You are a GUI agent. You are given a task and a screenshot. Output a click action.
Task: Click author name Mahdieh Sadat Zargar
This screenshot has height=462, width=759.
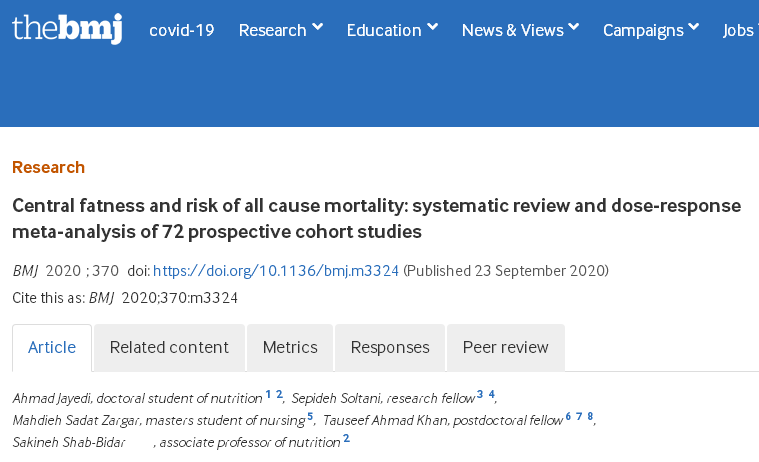tap(76, 421)
